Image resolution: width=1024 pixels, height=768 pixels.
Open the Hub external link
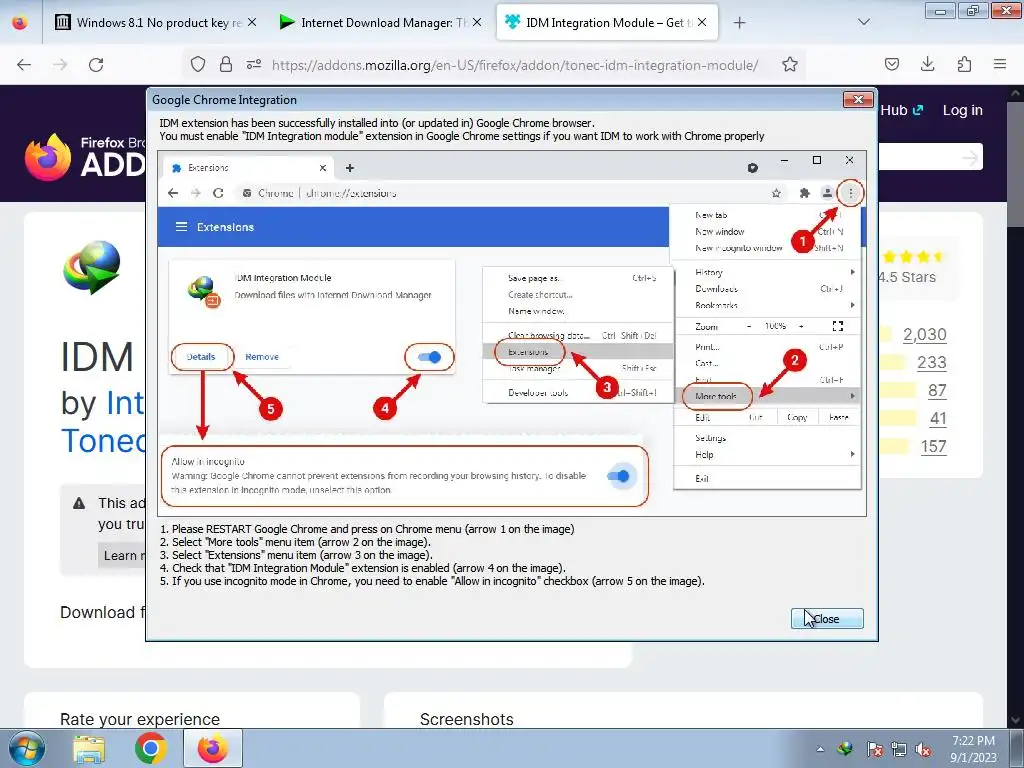901,110
